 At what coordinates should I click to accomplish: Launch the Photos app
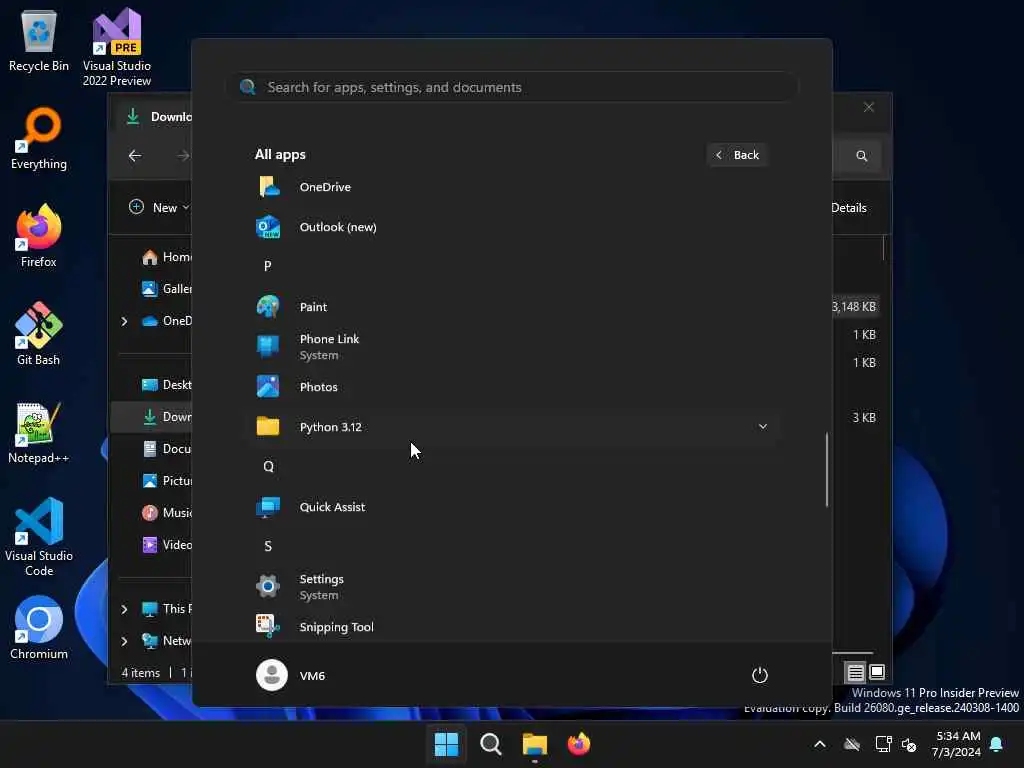[513, 387]
